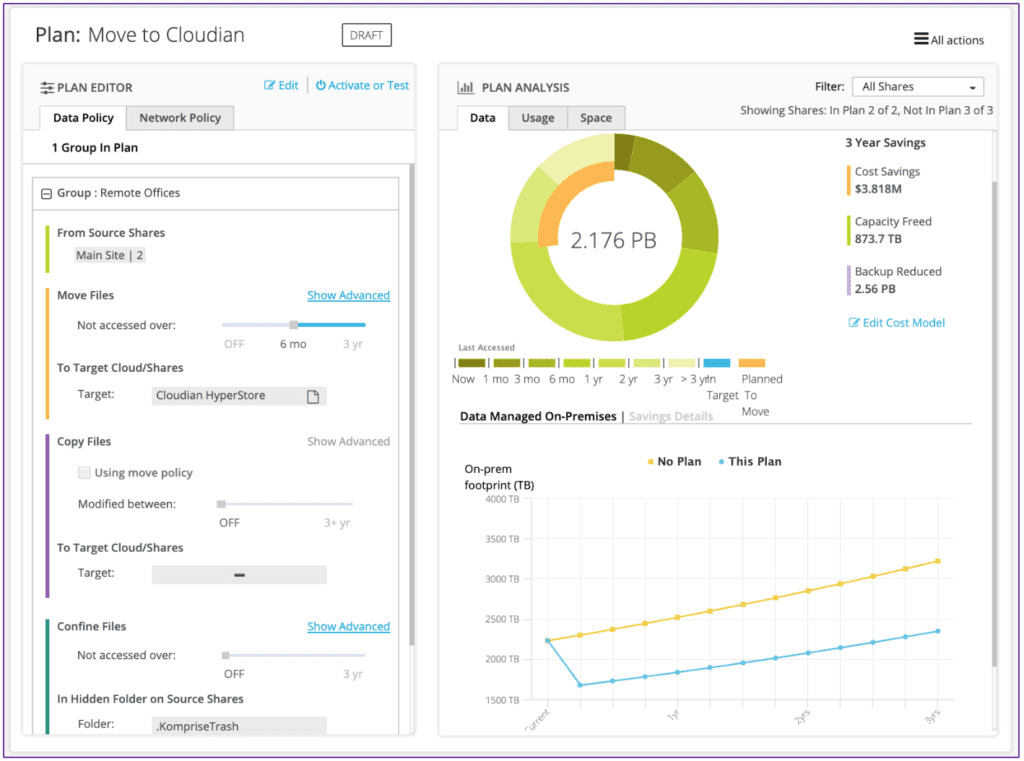Click the Plan Analysis vertical scrollbar
This screenshot has height=761, width=1024.
995,425
